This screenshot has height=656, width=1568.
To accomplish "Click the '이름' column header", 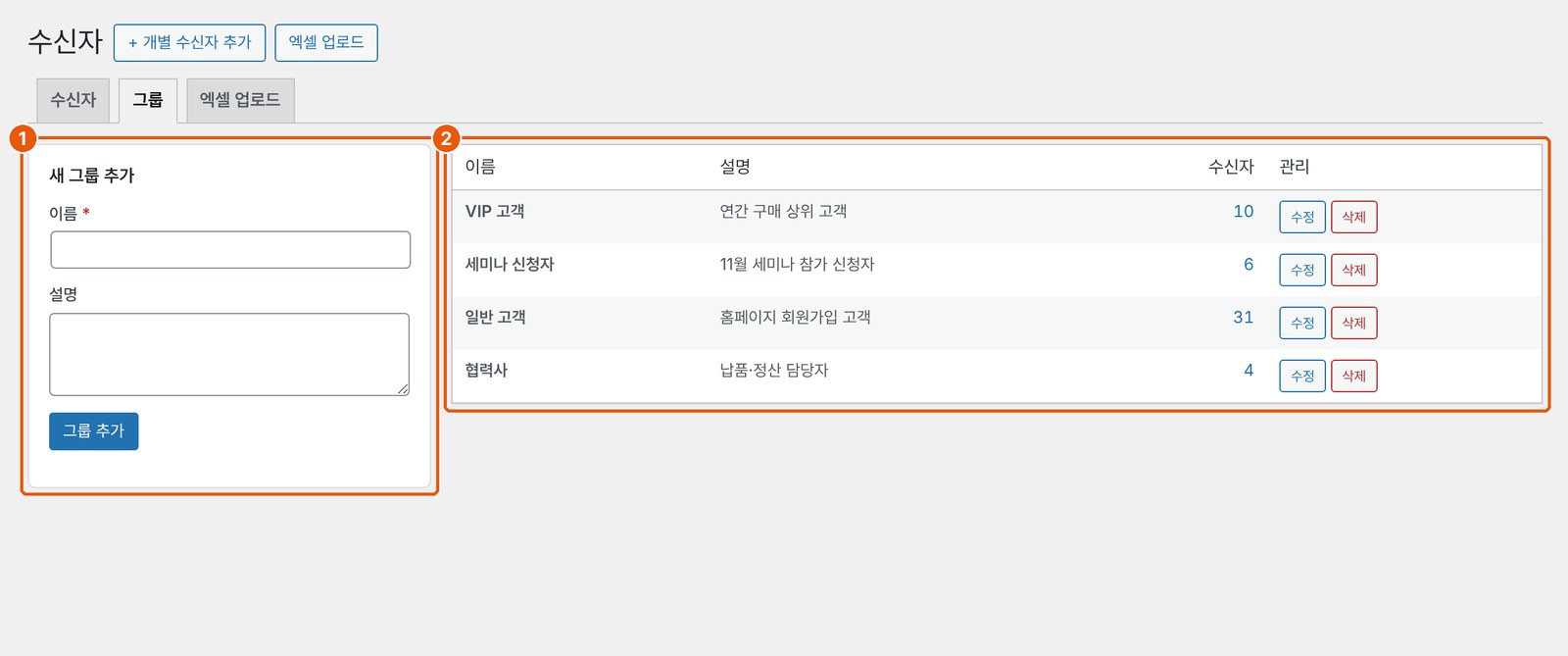I will [480, 167].
